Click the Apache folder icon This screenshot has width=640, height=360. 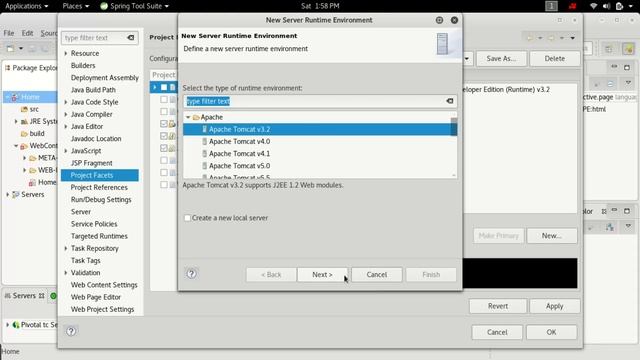coord(196,118)
